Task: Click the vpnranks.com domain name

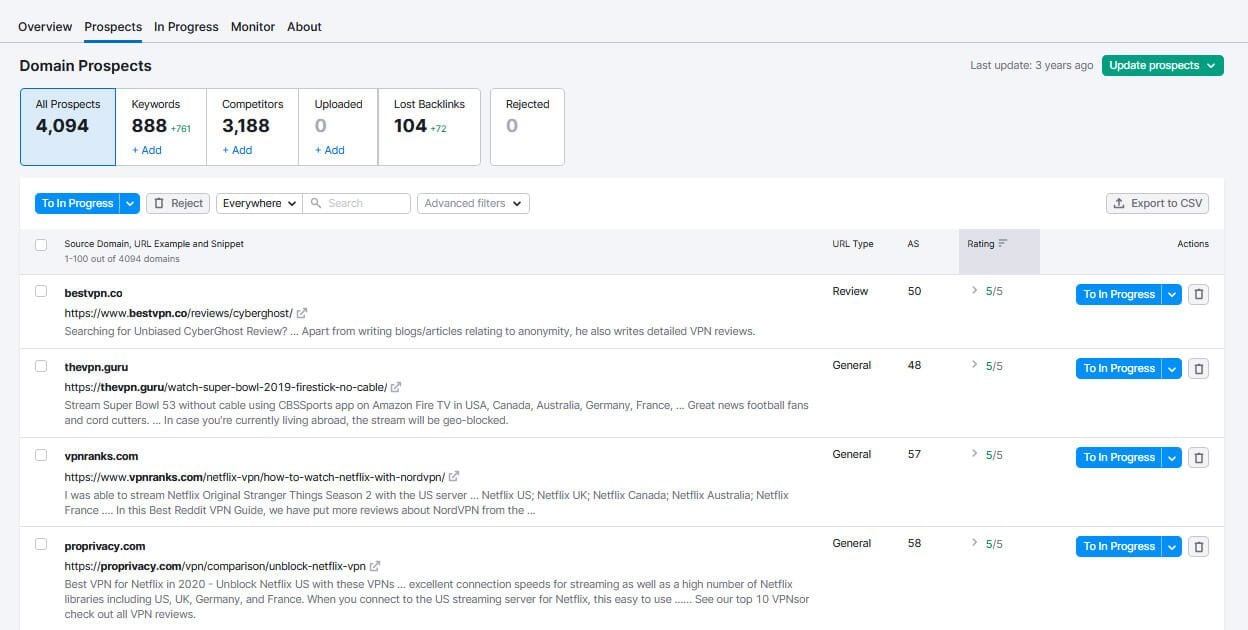Action: [x=101, y=456]
